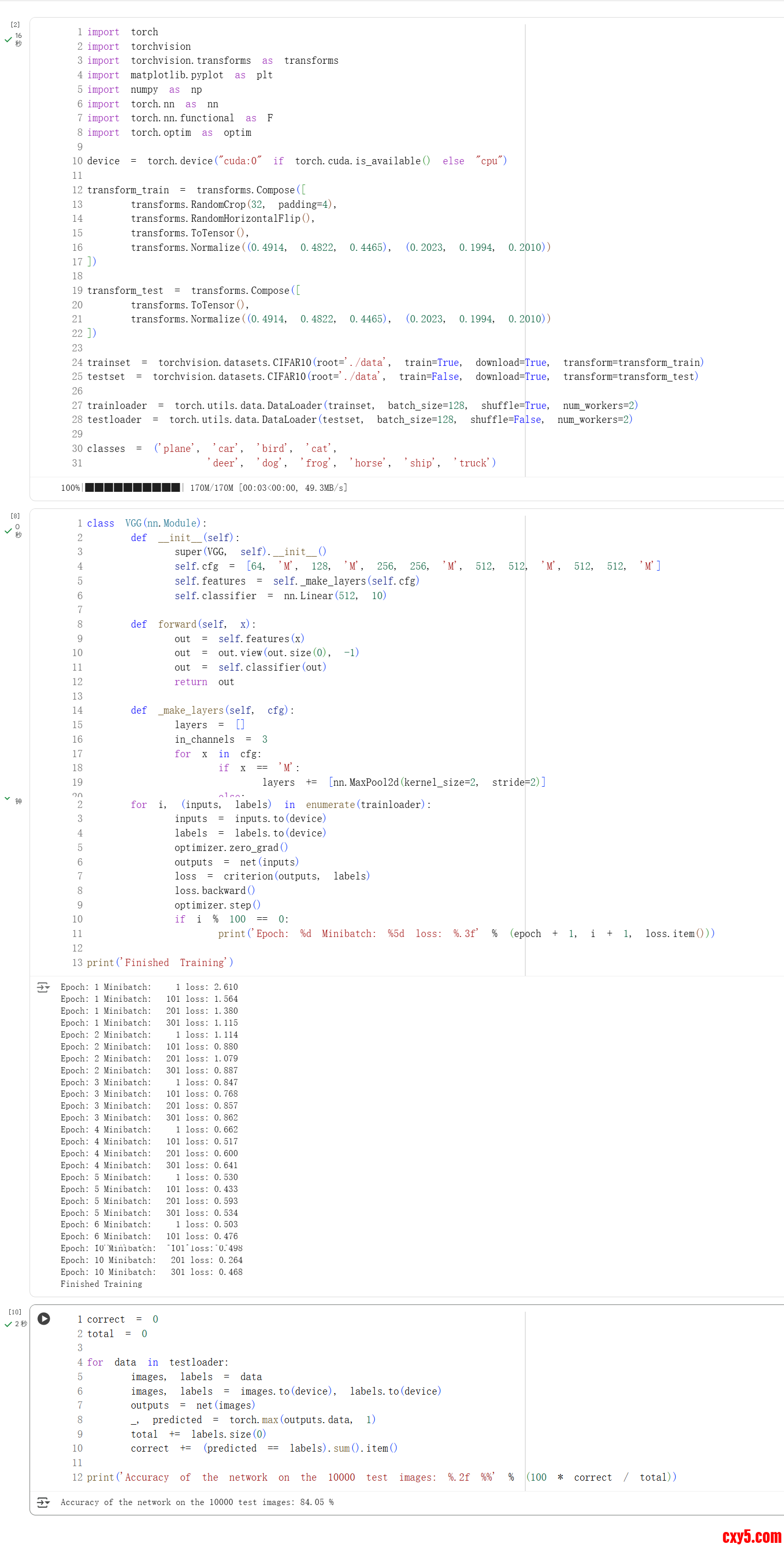Click the 'class VGG(nn.Module)' line
784x1547 pixels.
147,523
